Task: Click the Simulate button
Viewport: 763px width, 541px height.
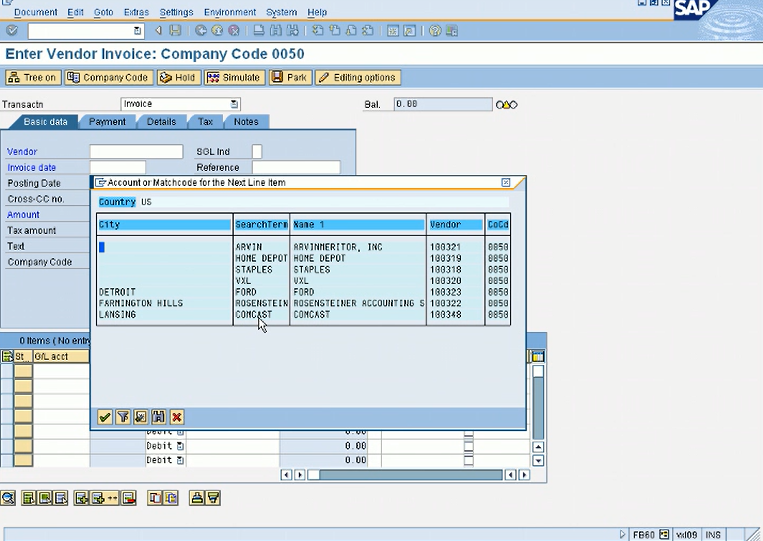Action: 234,77
